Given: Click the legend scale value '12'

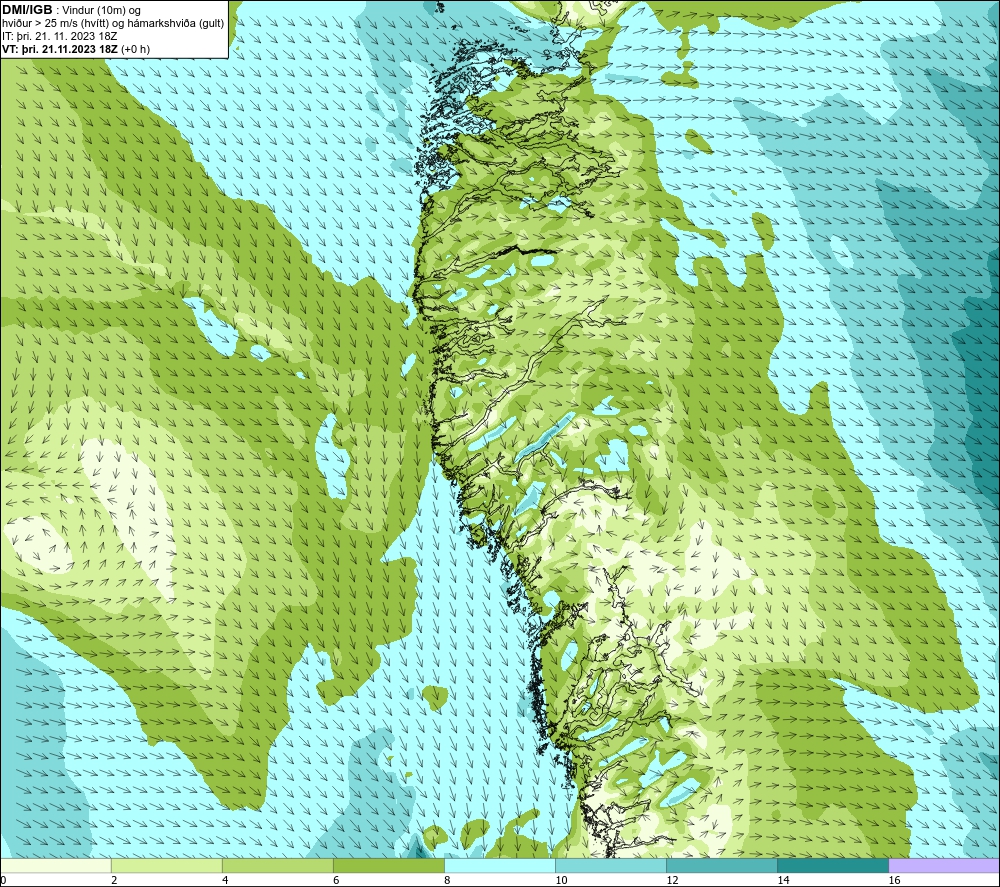Looking at the screenshot, I should point(672,881).
